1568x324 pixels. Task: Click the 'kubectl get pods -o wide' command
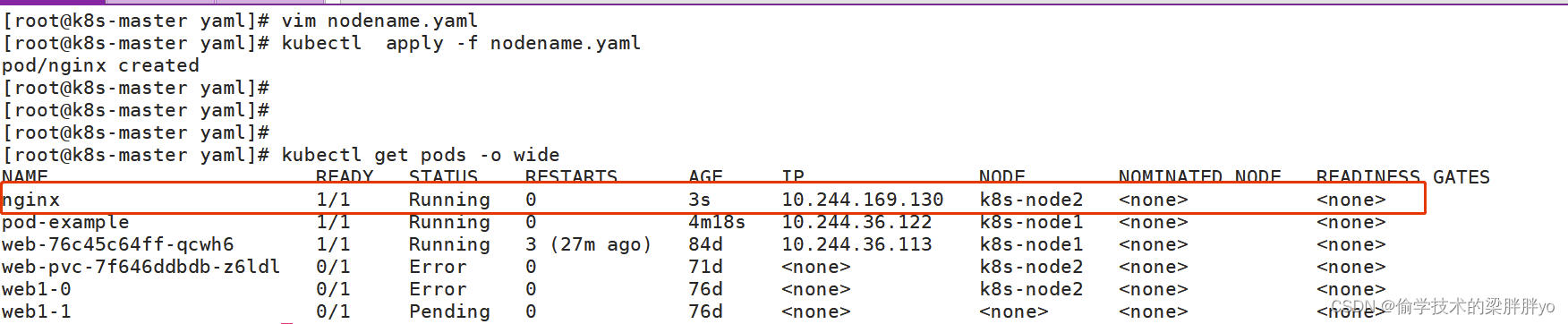click(420, 155)
